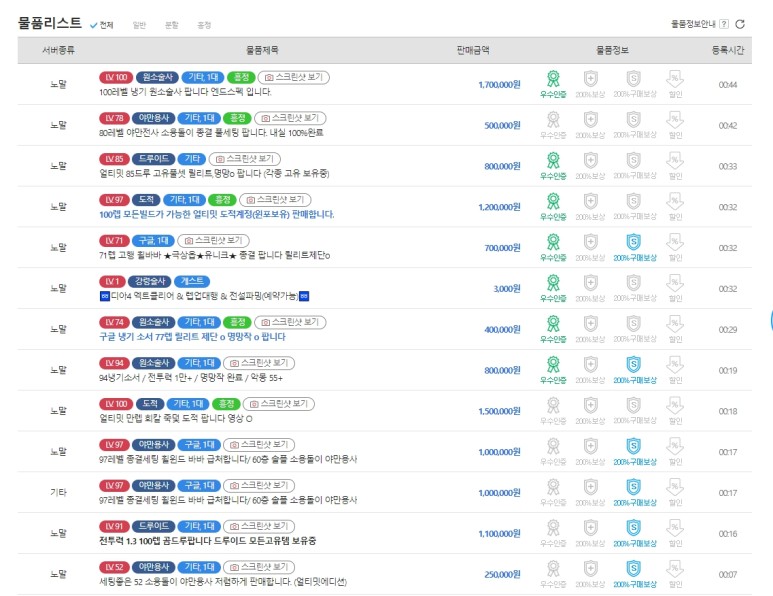
Task: Open listing '얼티밋 만렙 회칼 죽덫 도적 팝니다'
Action: pyautogui.click(x=176, y=419)
